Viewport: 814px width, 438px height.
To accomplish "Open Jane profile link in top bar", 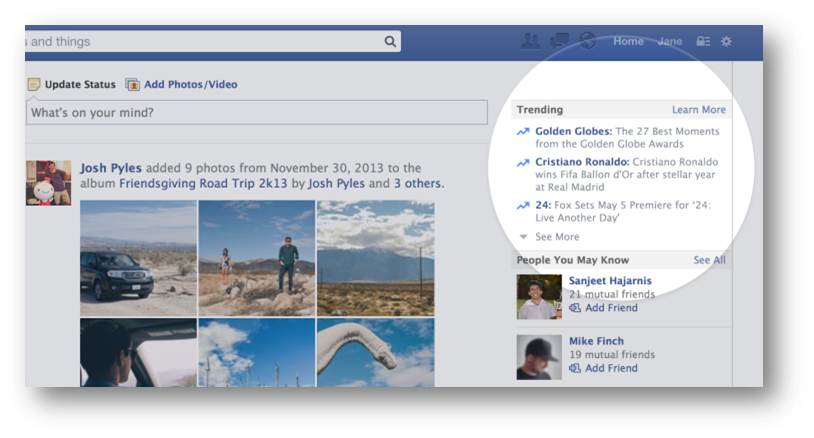I will (x=670, y=41).
